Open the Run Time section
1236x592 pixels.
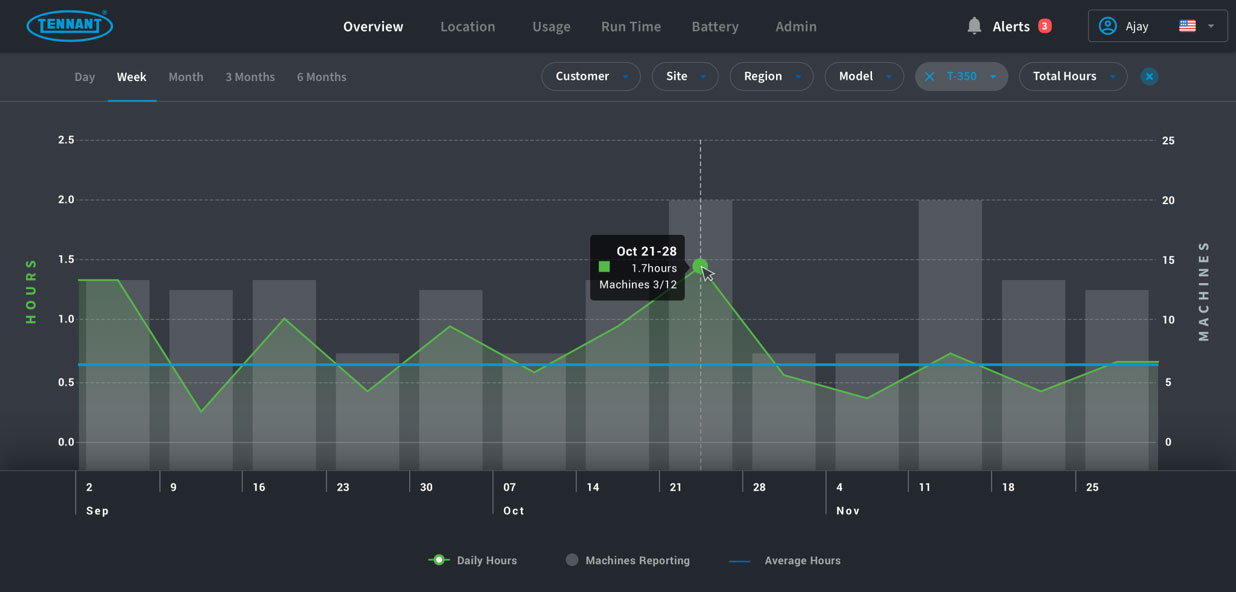(631, 27)
